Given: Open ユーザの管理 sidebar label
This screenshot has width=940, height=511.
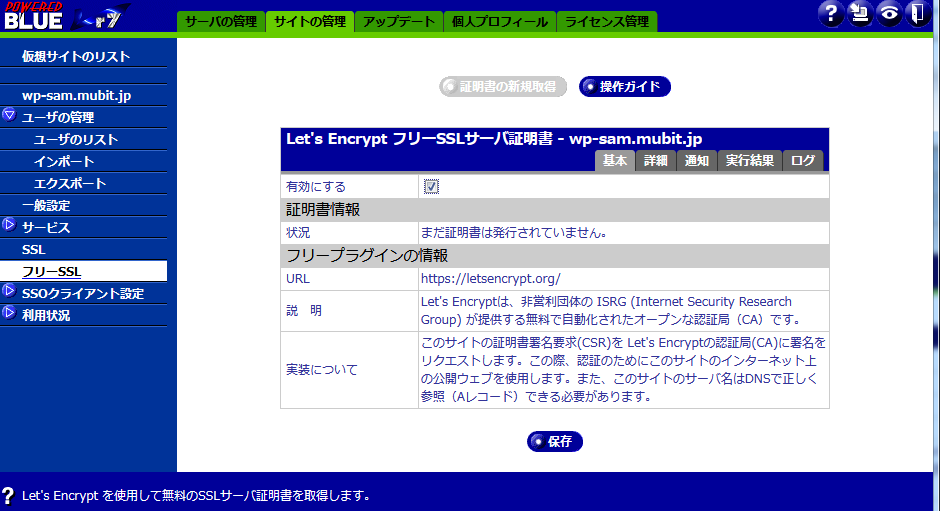Looking at the screenshot, I should [58, 118].
